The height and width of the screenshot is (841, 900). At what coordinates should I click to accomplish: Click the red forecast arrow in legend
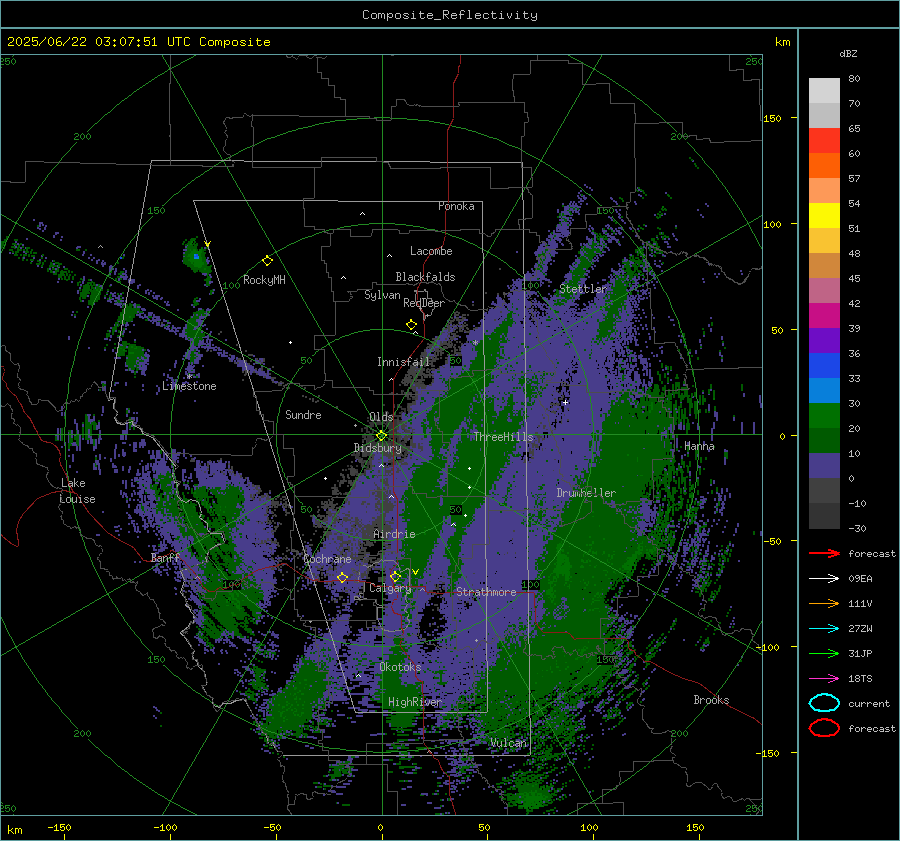click(824, 553)
